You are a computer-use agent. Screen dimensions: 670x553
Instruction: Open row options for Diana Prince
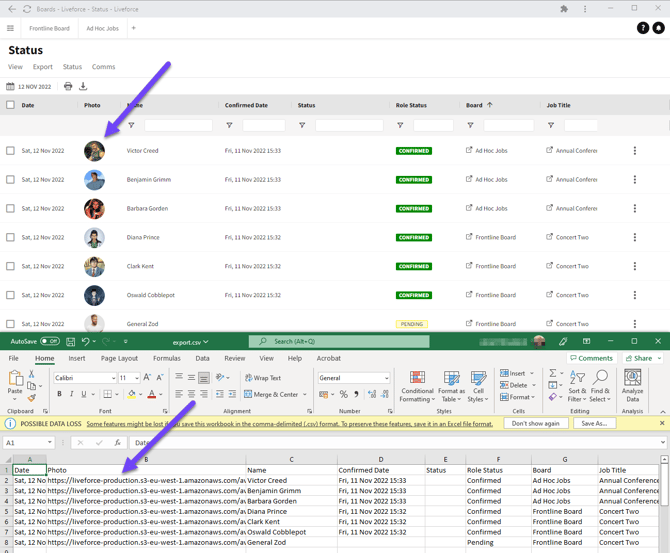click(635, 237)
